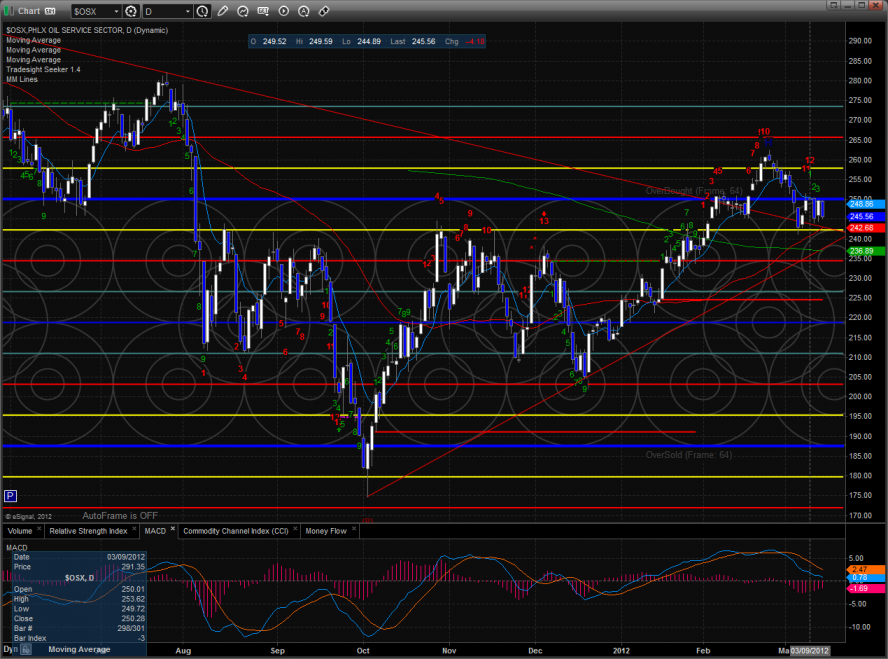The image size is (888, 659).
Task: Select the pencil drawing tool
Action: coord(223,11)
